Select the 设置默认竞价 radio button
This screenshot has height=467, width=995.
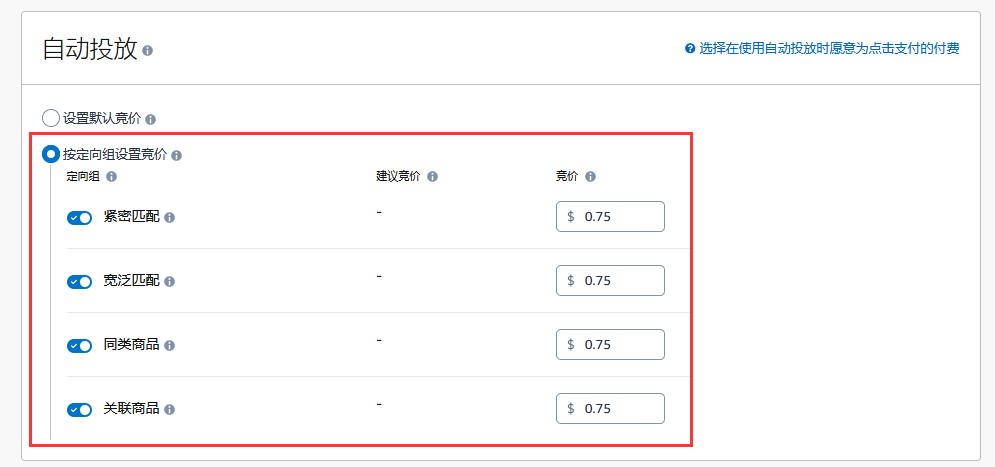click(x=50, y=118)
